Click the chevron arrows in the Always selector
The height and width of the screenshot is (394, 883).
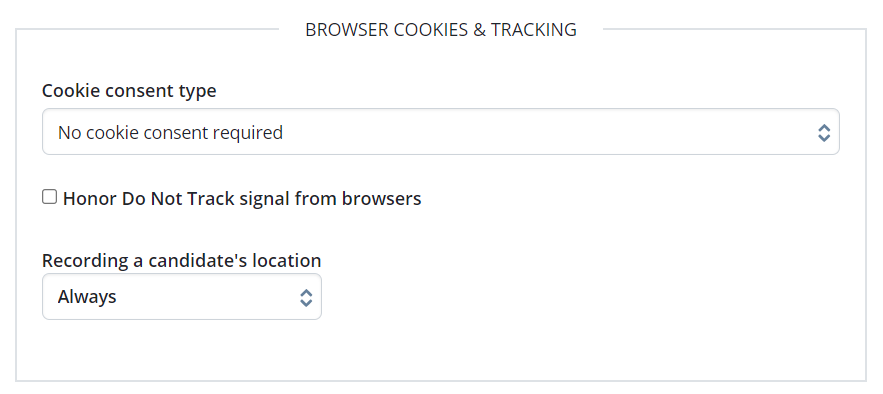click(306, 298)
